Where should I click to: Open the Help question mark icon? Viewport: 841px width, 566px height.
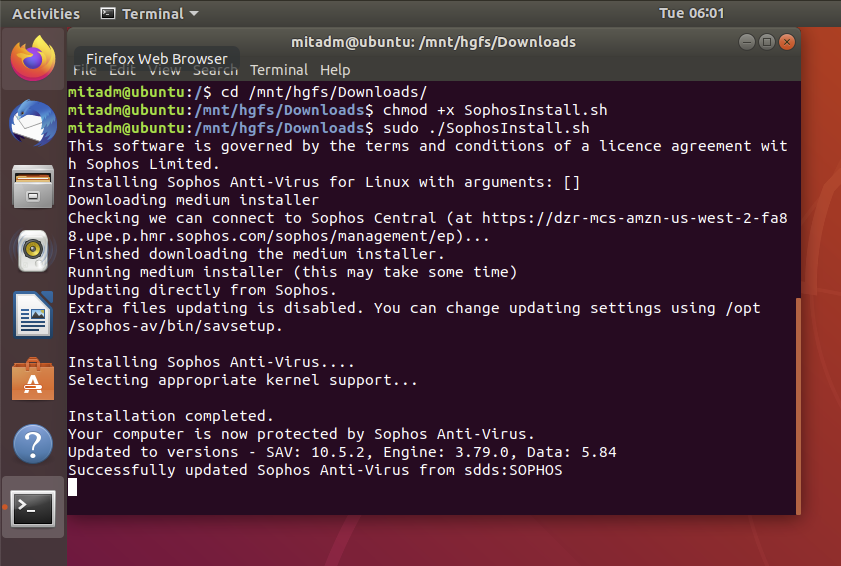(x=33, y=444)
